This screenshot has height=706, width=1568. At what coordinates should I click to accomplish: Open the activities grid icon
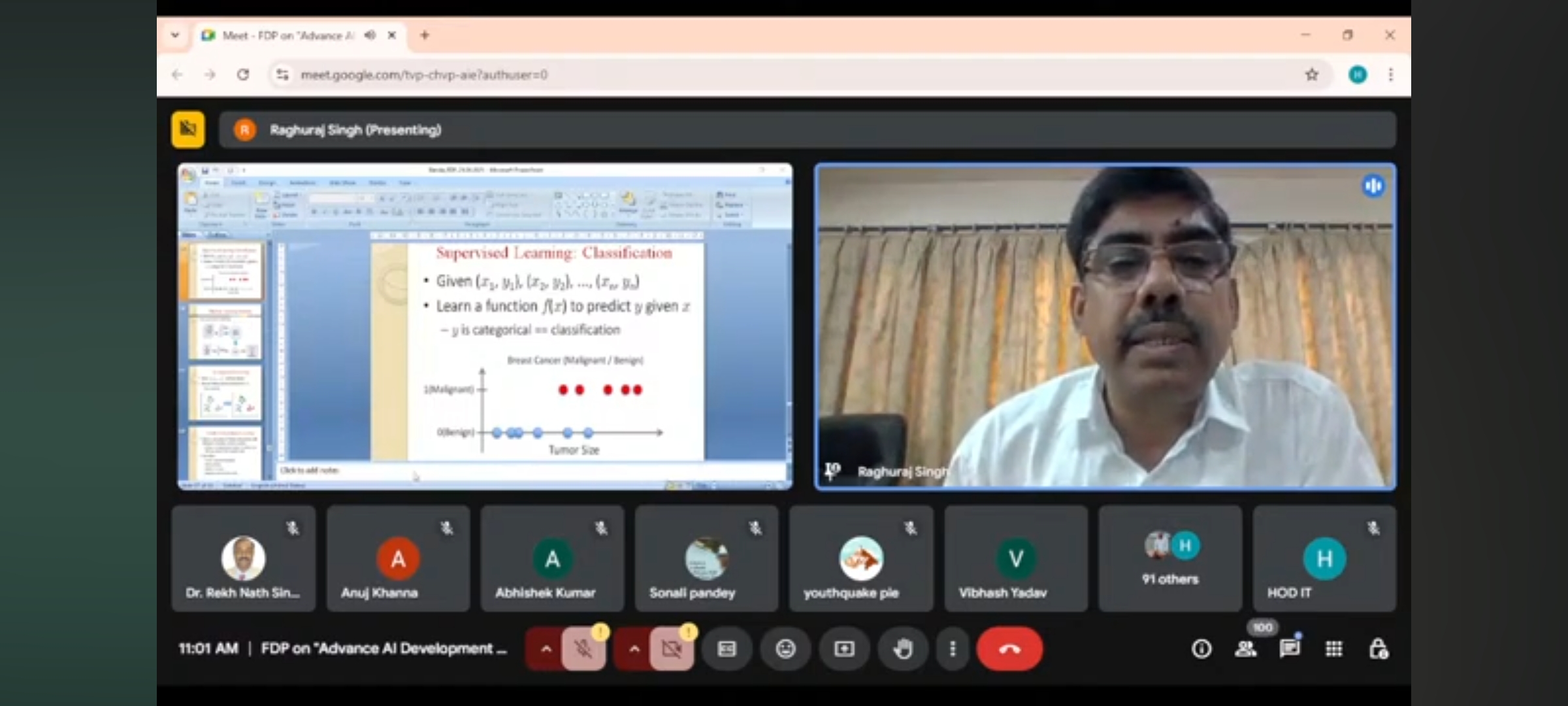pyautogui.click(x=1333, y=648)
